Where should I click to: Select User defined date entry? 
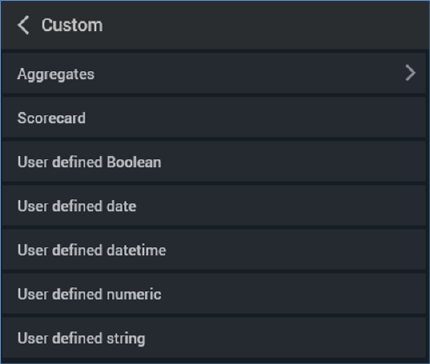coord(214,206)
